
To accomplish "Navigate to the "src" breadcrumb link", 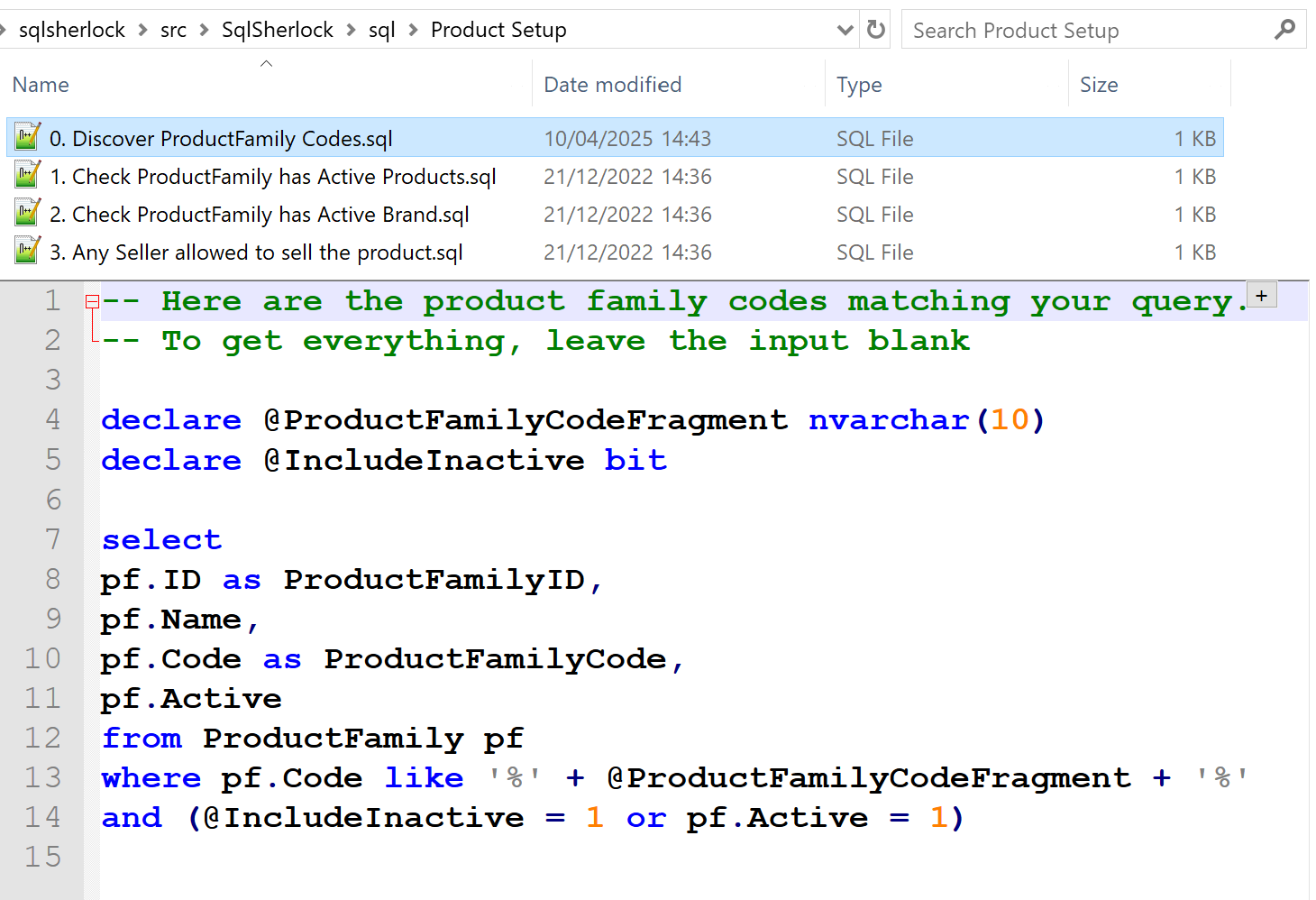I will click(173, 29).
